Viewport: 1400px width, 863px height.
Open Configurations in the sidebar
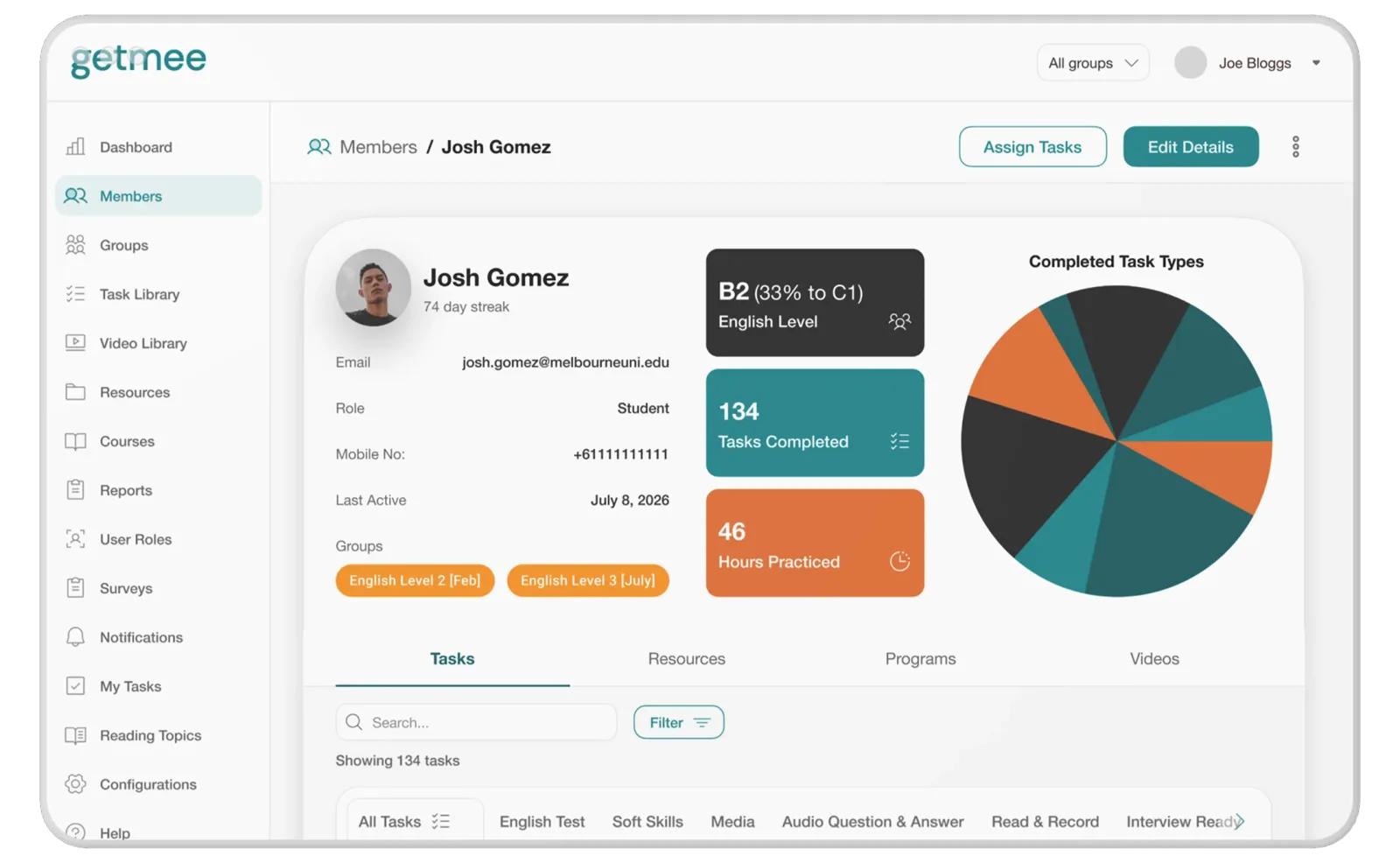click(x=158, y=783)
